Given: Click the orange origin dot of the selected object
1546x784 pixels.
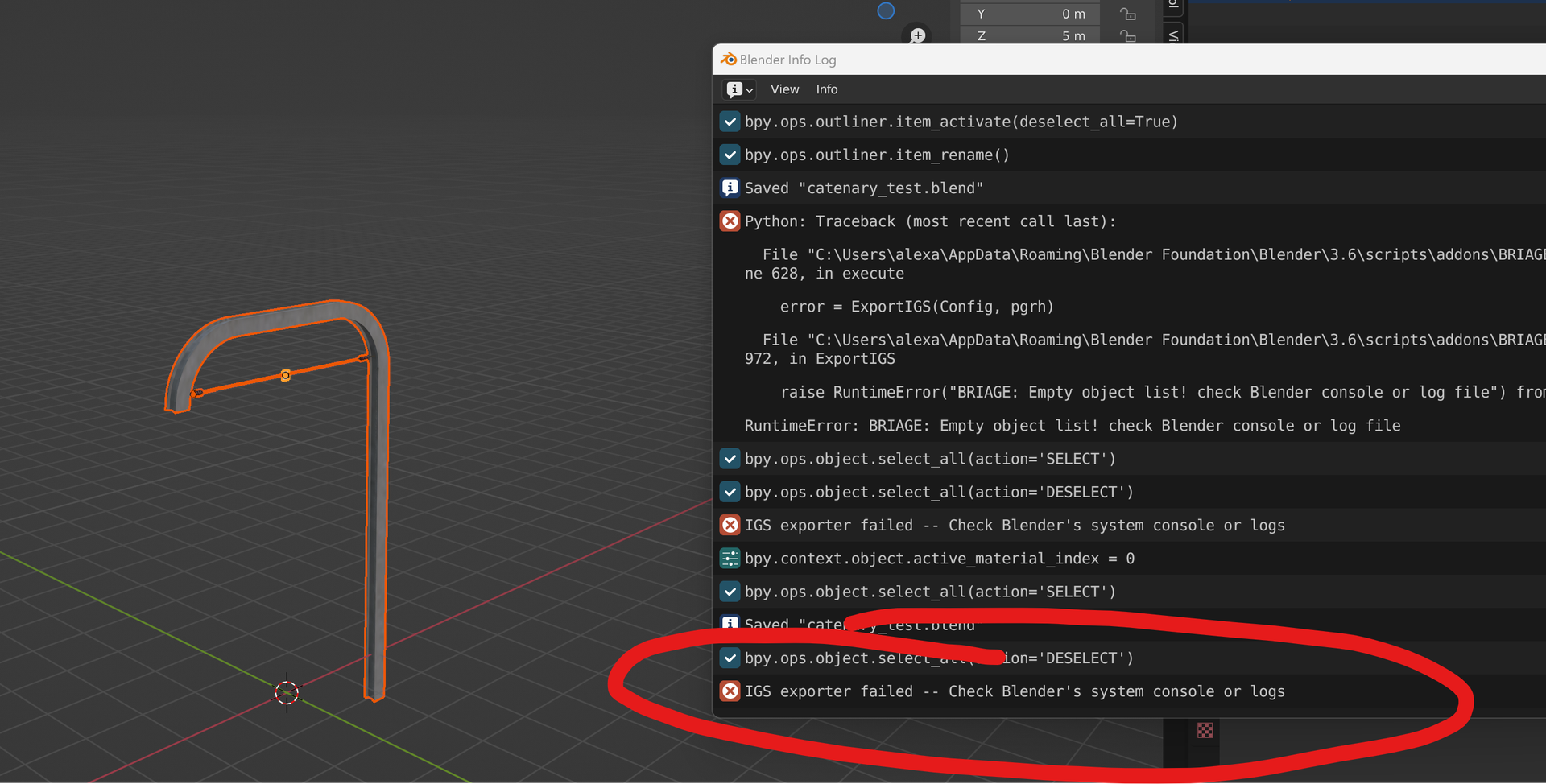Looking at the screenshot, I should tap(285, 375).
